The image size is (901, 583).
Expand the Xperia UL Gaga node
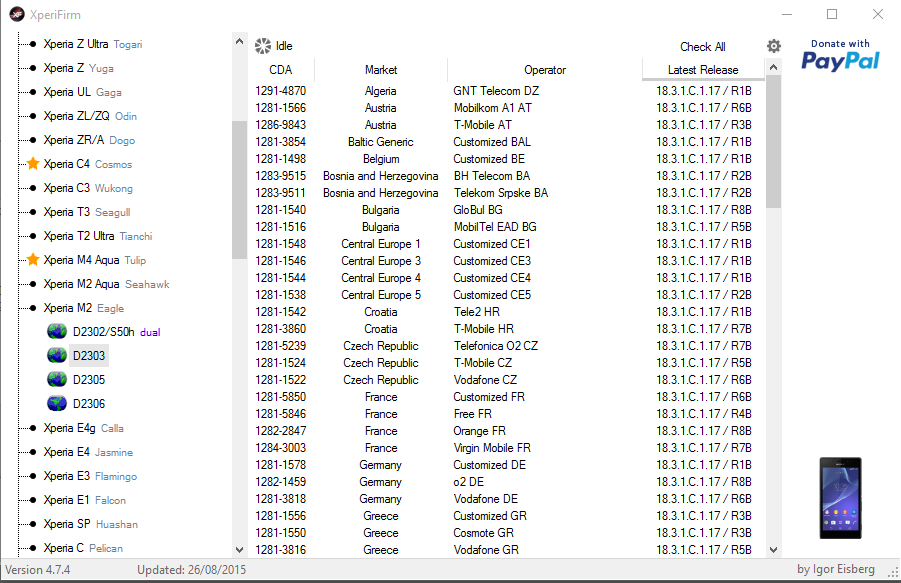coord(33,92)
